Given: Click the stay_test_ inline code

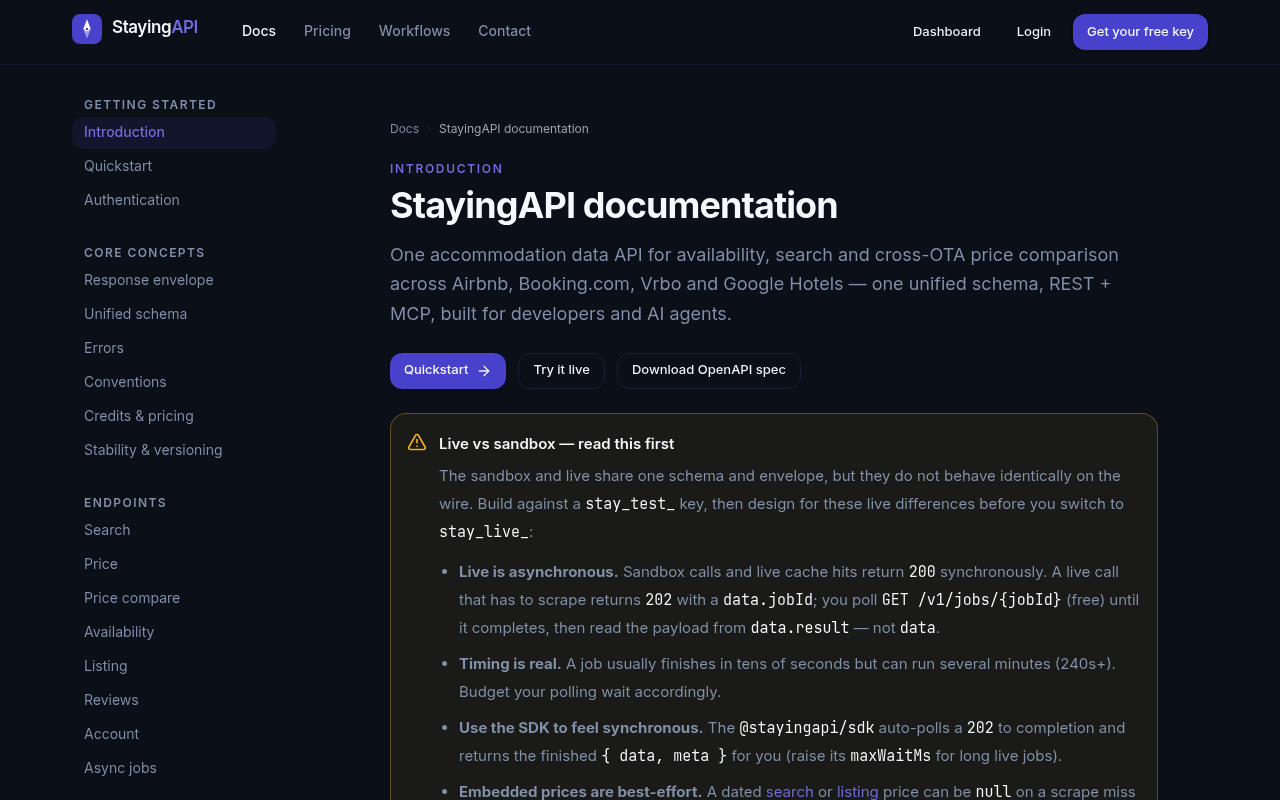Looking at the screenshot, I should click(x=630, y=504).
